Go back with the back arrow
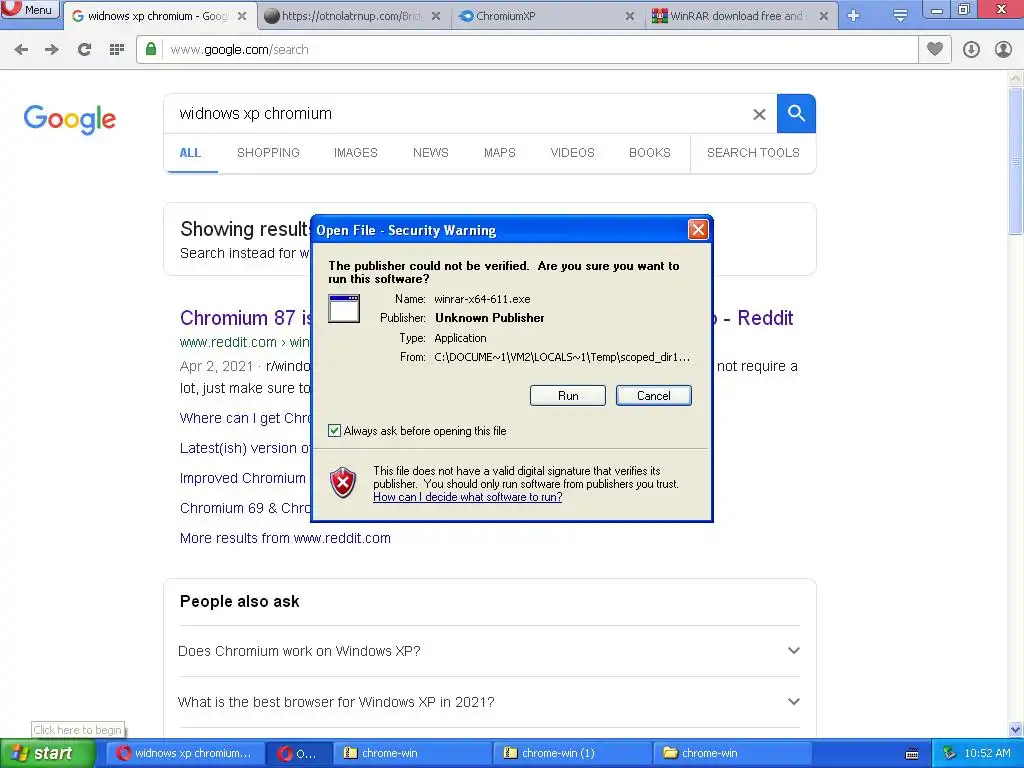The width and height of the screenshot is (1024, 768). [x=21, y=50]
